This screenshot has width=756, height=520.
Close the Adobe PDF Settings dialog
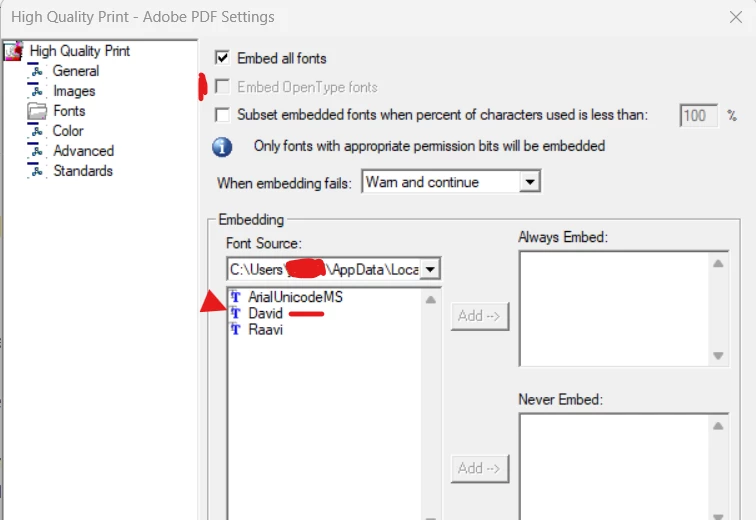735,17
